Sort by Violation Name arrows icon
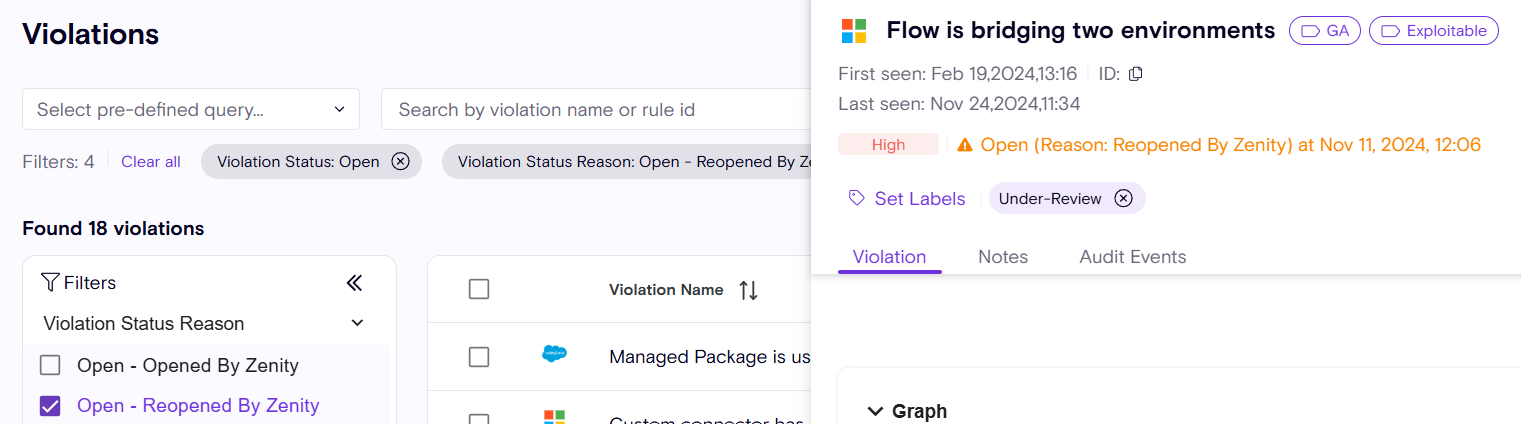This screenshot has width=1521, height=424. (748, 290)
